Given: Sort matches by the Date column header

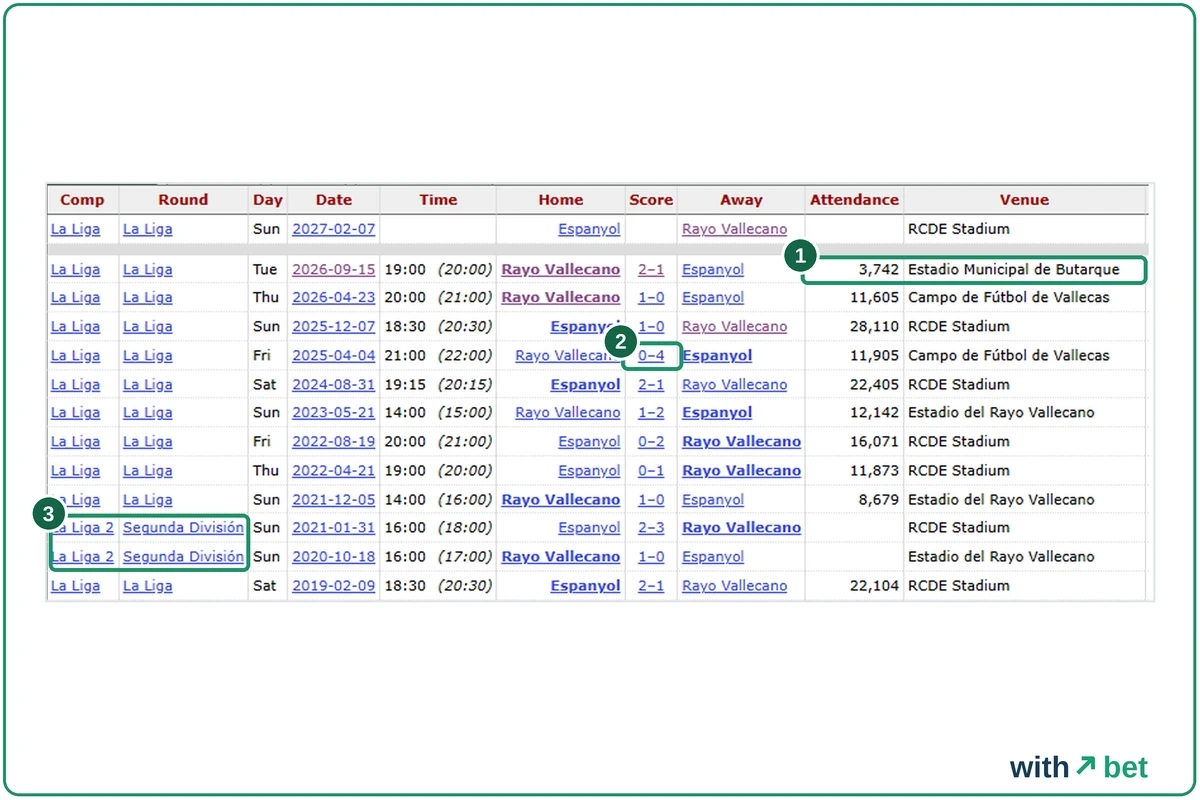Looking at the screenshot, I should 334,200.
